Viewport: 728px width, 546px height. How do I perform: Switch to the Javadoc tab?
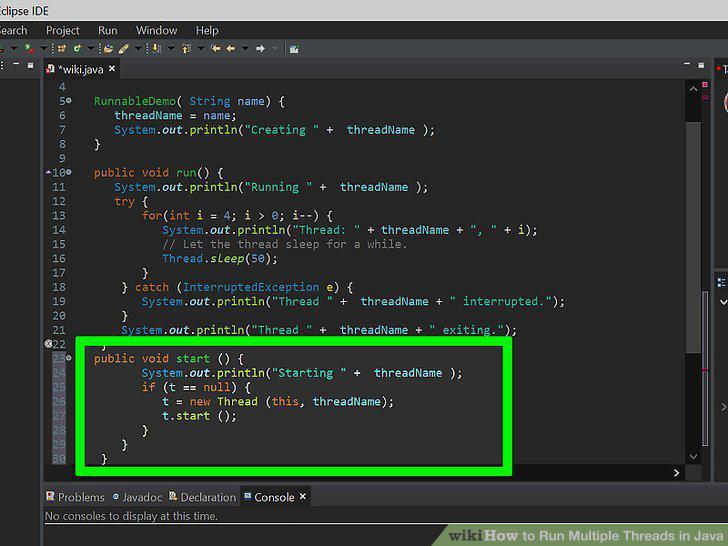pos(137,497)
